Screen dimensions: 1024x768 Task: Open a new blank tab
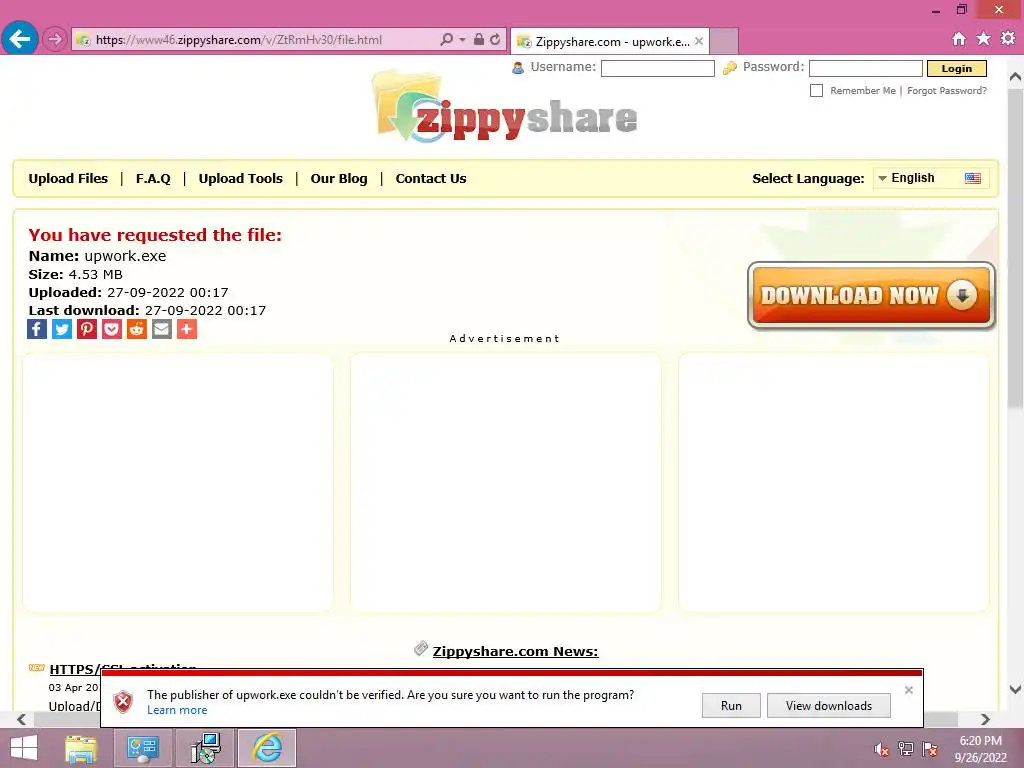click(724, 41)
